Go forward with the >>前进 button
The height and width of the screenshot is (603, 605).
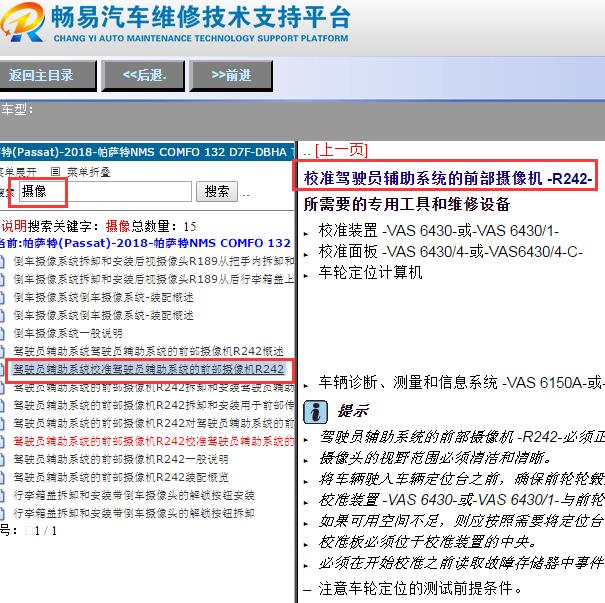(x=231, y=75)
